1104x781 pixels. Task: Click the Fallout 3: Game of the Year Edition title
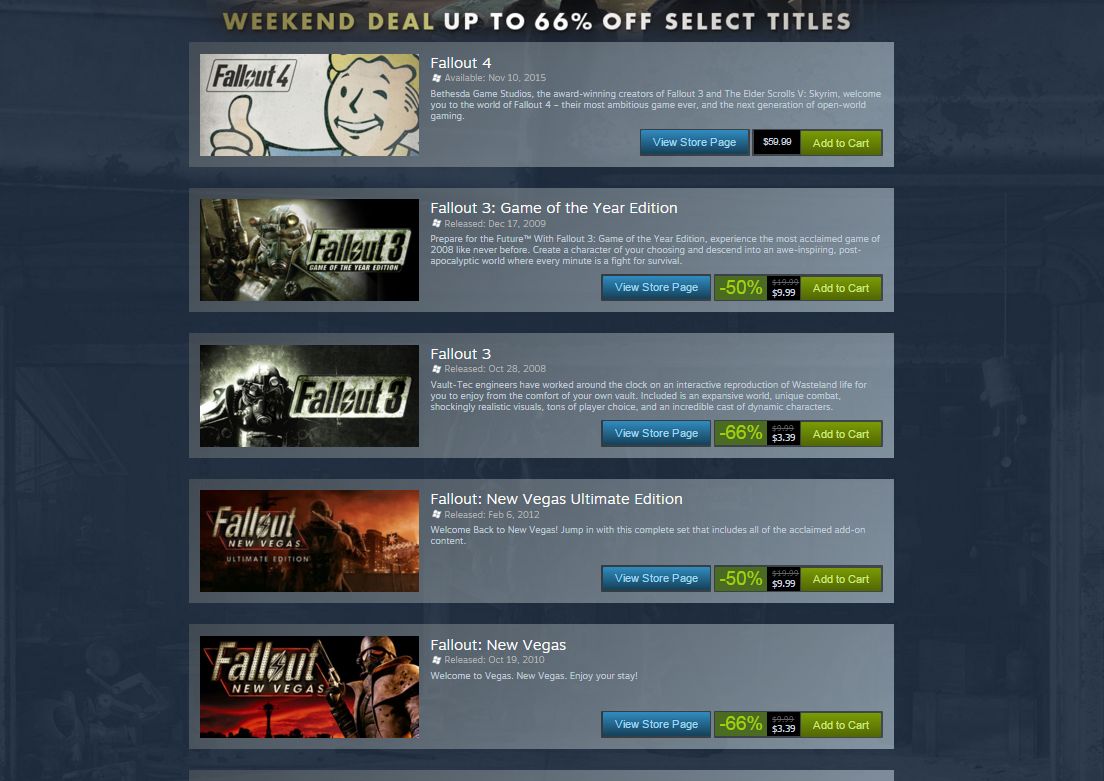point(553,208)
